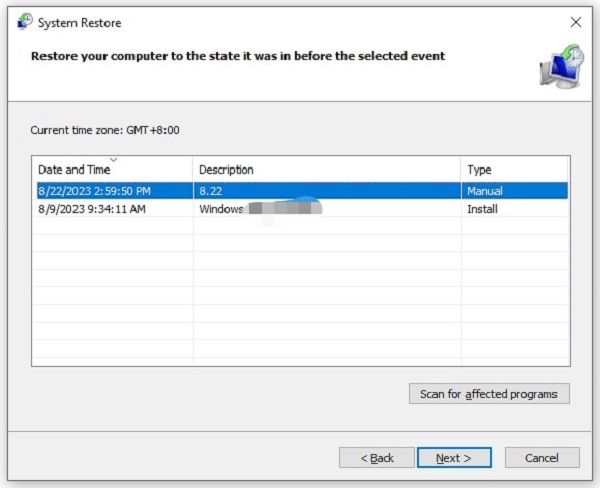
Task: Click the "System Restore" window title text
Action: [x=78, y=22]
